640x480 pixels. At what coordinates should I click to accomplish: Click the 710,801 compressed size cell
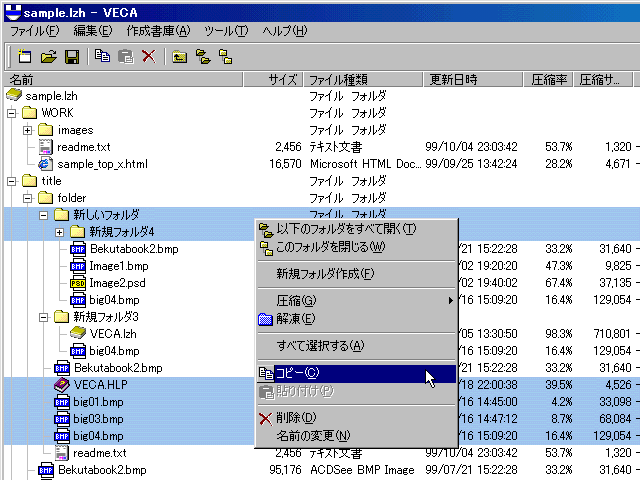click(612, 334)
